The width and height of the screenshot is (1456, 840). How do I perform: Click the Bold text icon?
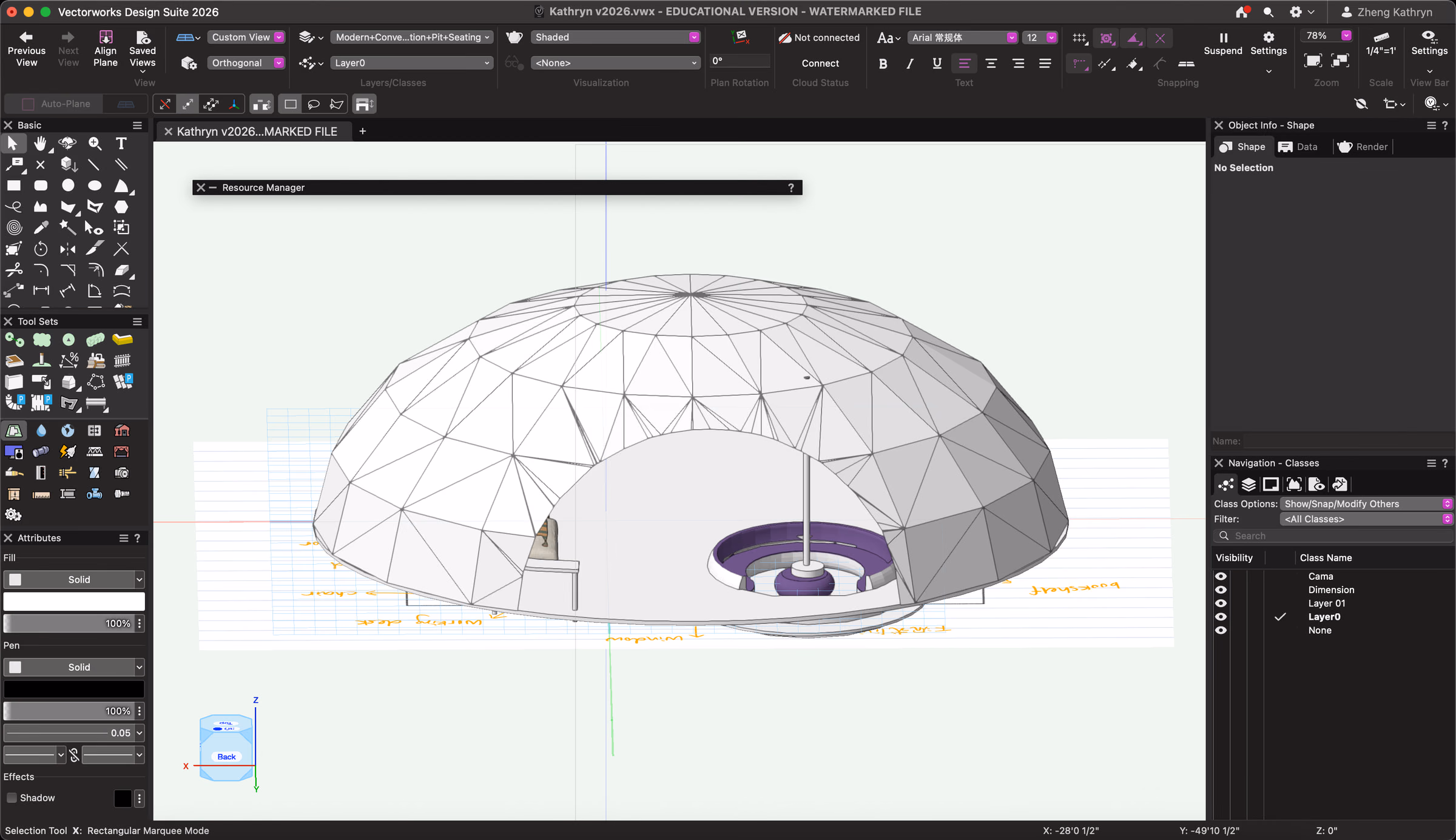pos(883,63)
